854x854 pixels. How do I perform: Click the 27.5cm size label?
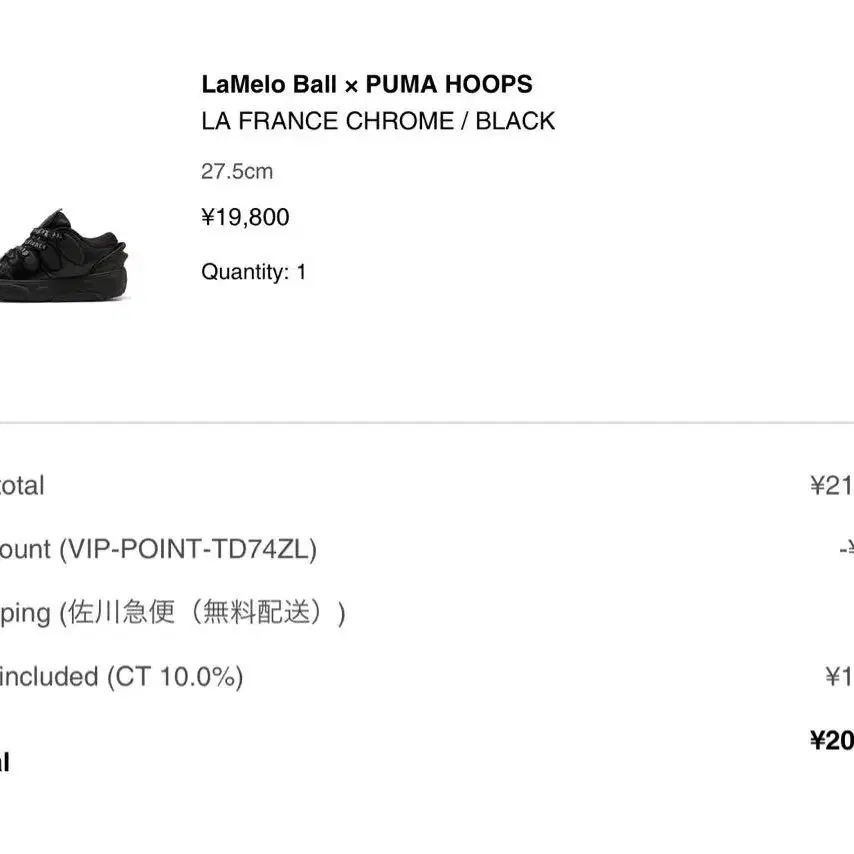[237, 172]
